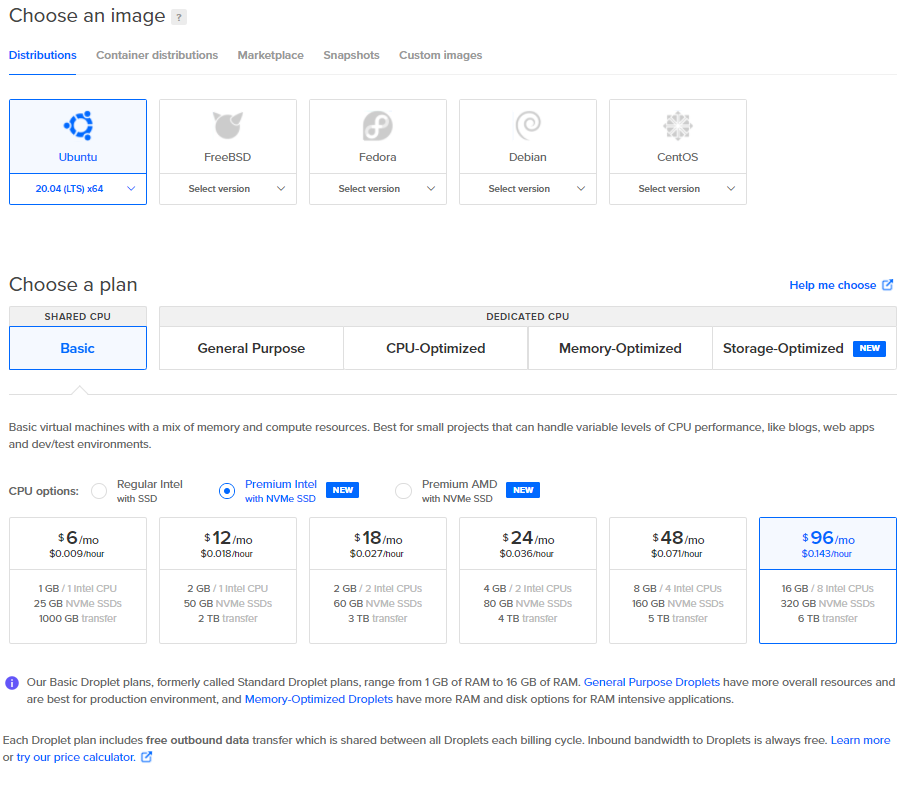Choose the $24/mo droplet plan
This screenshot has height=809, width=902.
(528, 580)
